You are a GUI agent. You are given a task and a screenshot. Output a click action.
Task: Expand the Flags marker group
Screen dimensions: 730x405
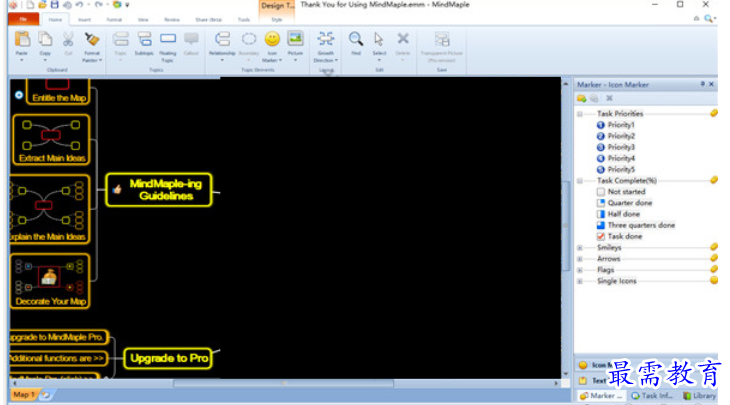point(580,270)
